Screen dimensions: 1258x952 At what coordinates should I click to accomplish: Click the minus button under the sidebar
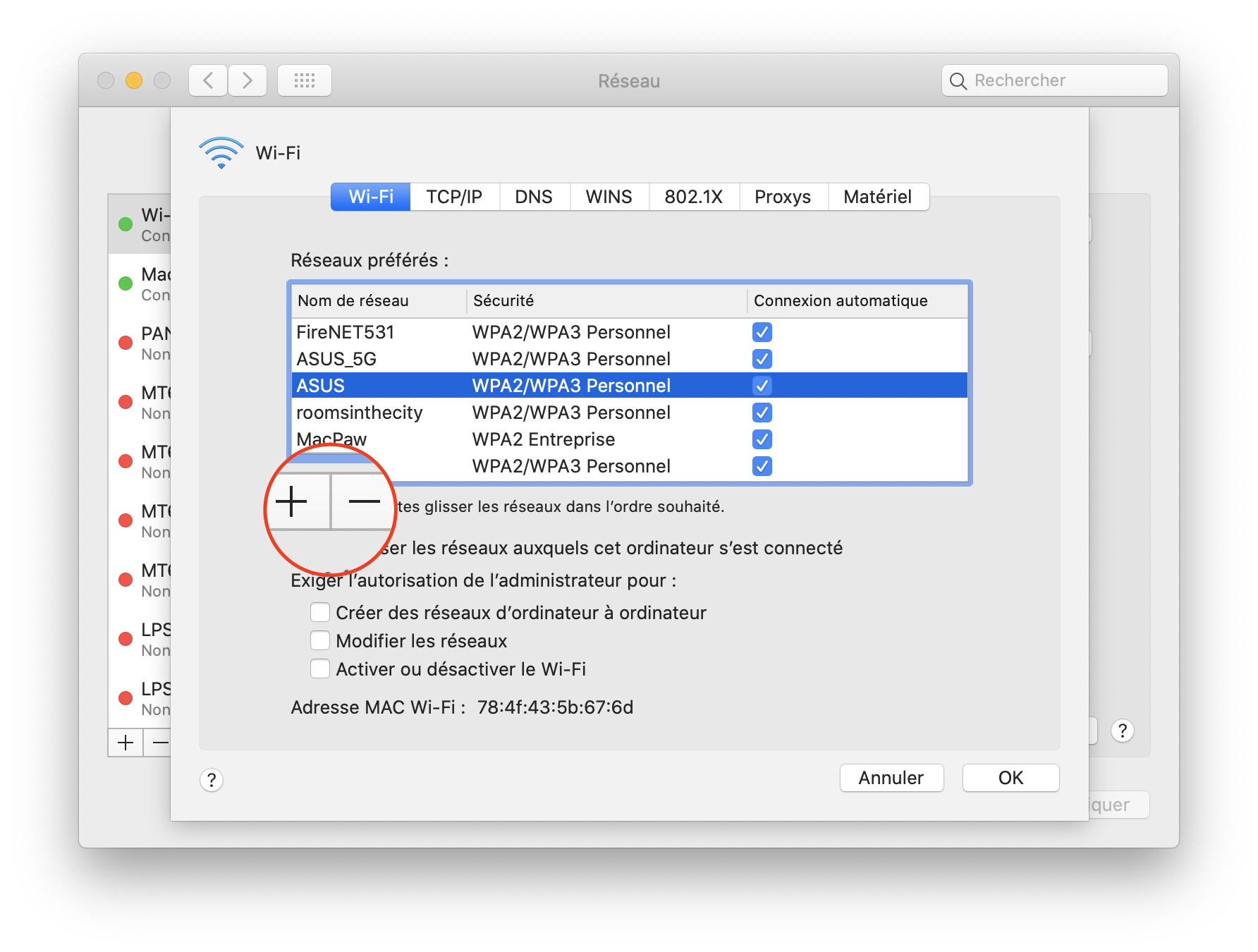tap(161, 743)
